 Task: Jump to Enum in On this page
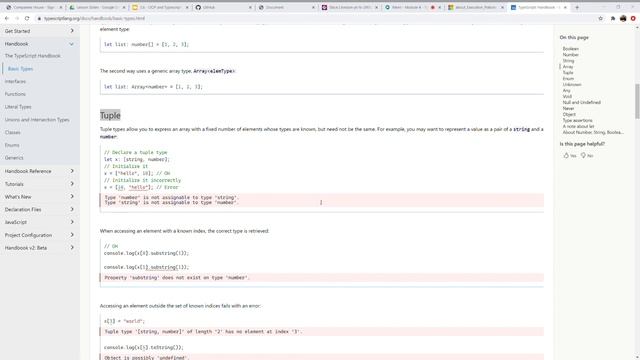click(568, 79)
